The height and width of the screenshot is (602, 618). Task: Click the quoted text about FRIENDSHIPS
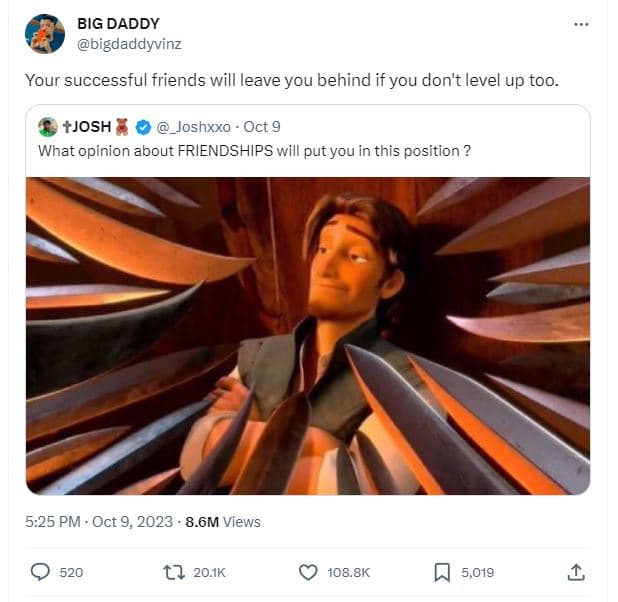pyautogui.click(x=254, y=151)
